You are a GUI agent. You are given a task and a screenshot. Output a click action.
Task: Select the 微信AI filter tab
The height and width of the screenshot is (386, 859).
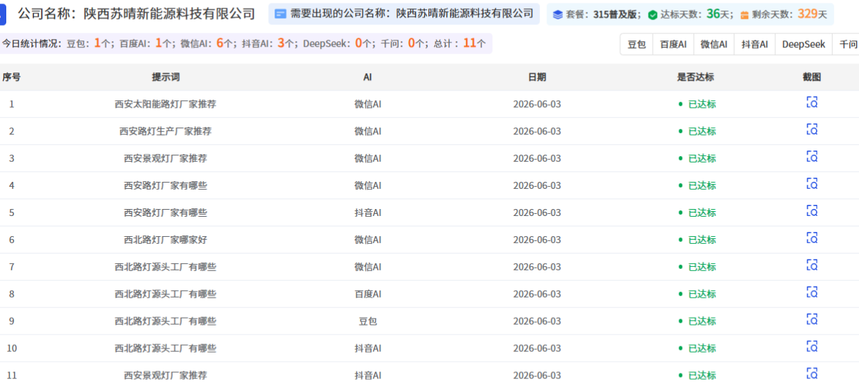(x=714, y=44)
